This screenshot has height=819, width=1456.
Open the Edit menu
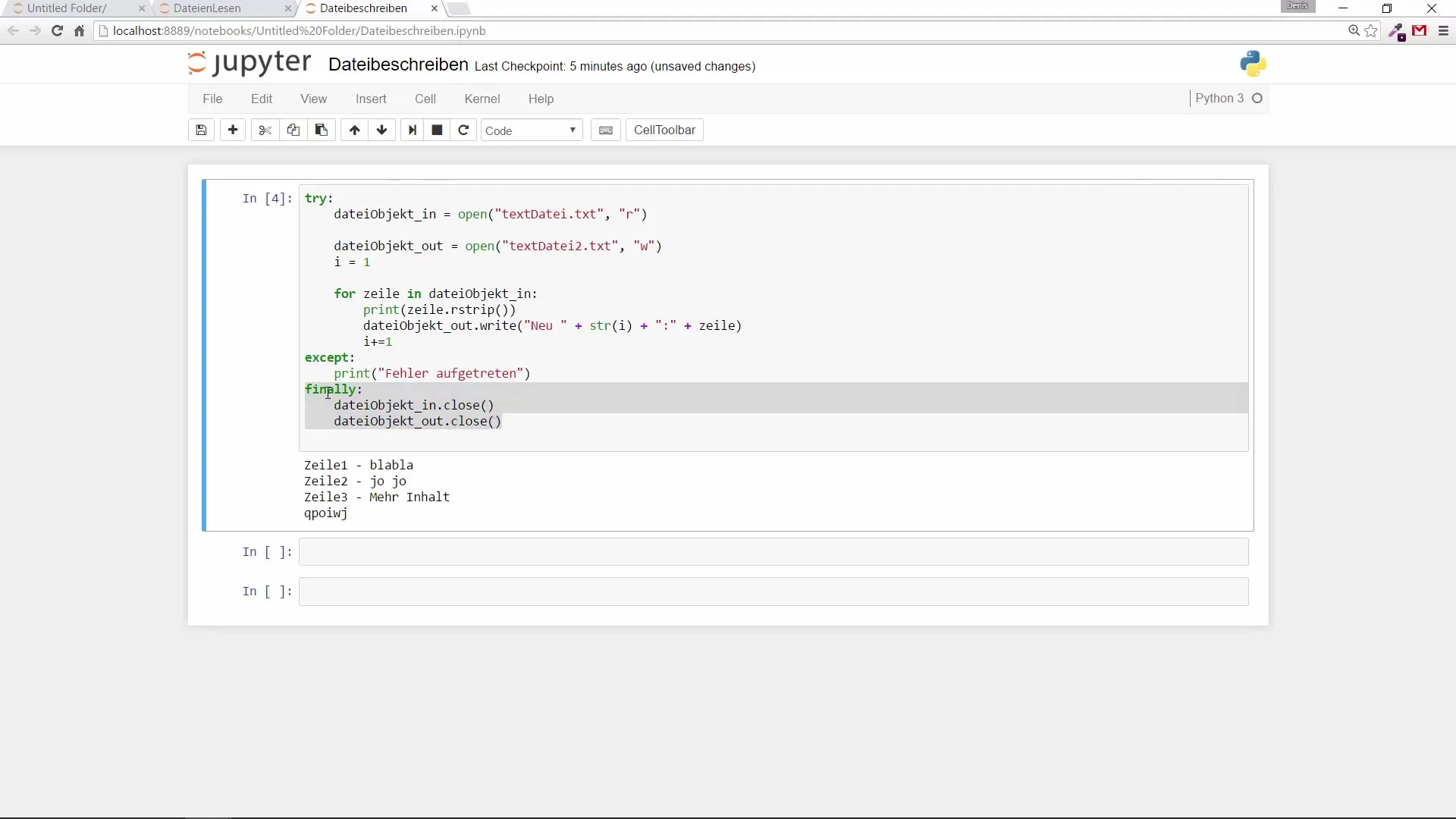262,99
